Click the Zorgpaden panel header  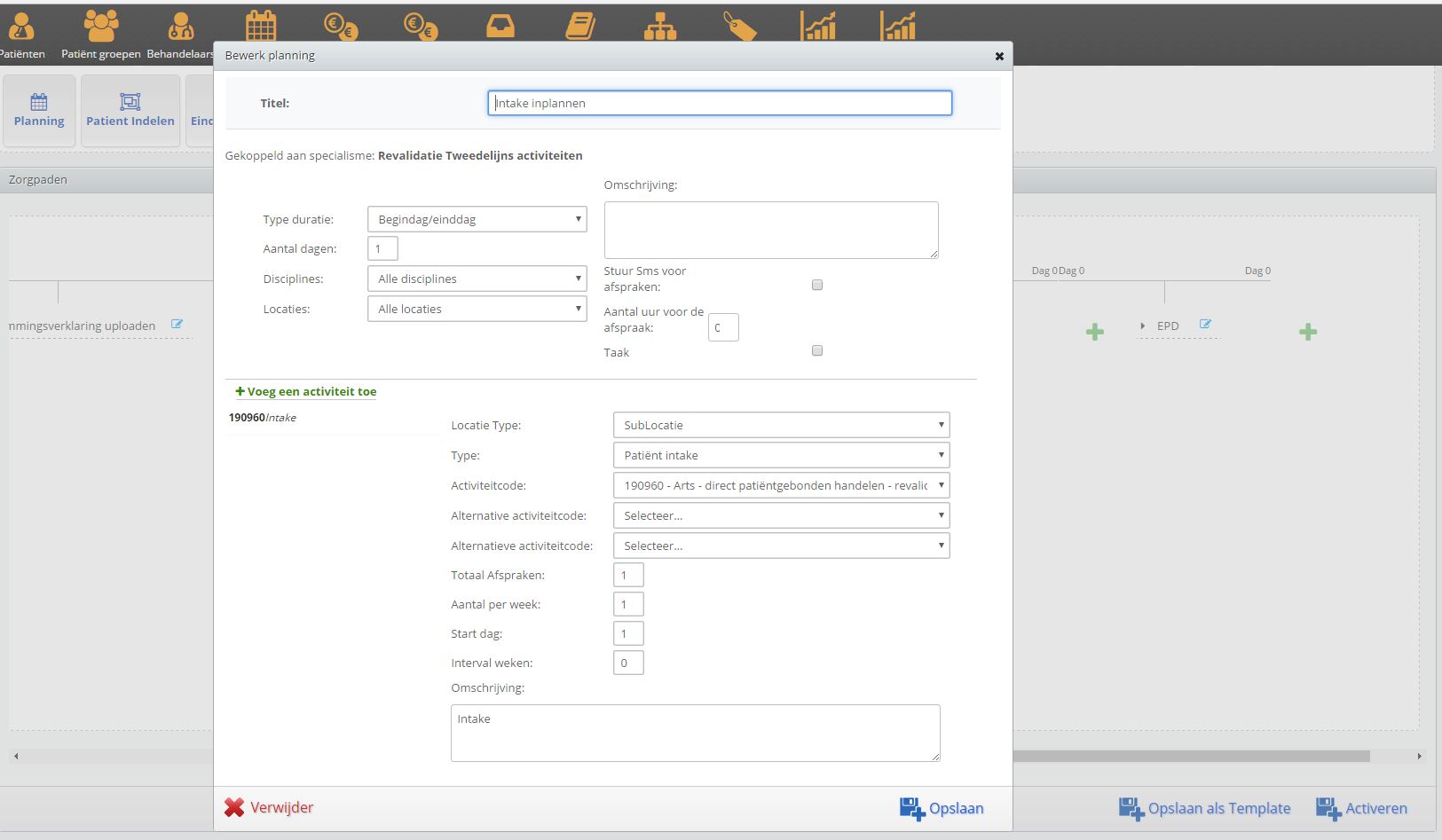106,179
